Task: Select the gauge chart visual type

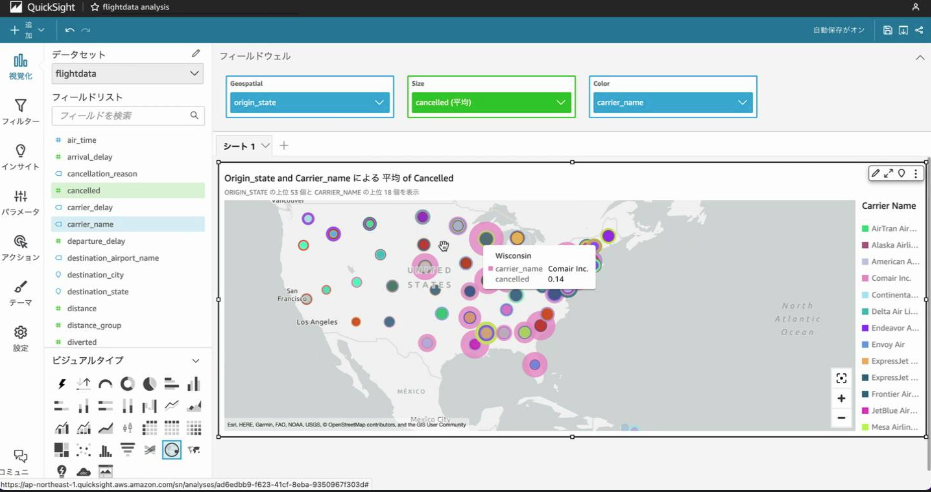Action: 106,384
